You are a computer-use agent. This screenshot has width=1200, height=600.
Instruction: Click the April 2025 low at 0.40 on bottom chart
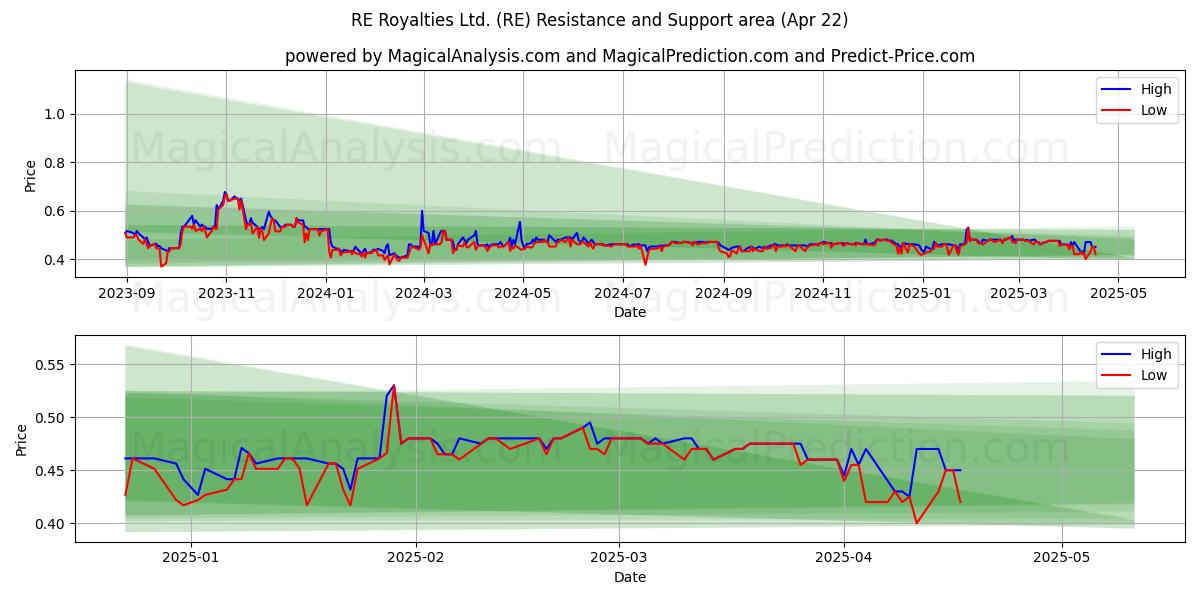(x=916, y=523)
